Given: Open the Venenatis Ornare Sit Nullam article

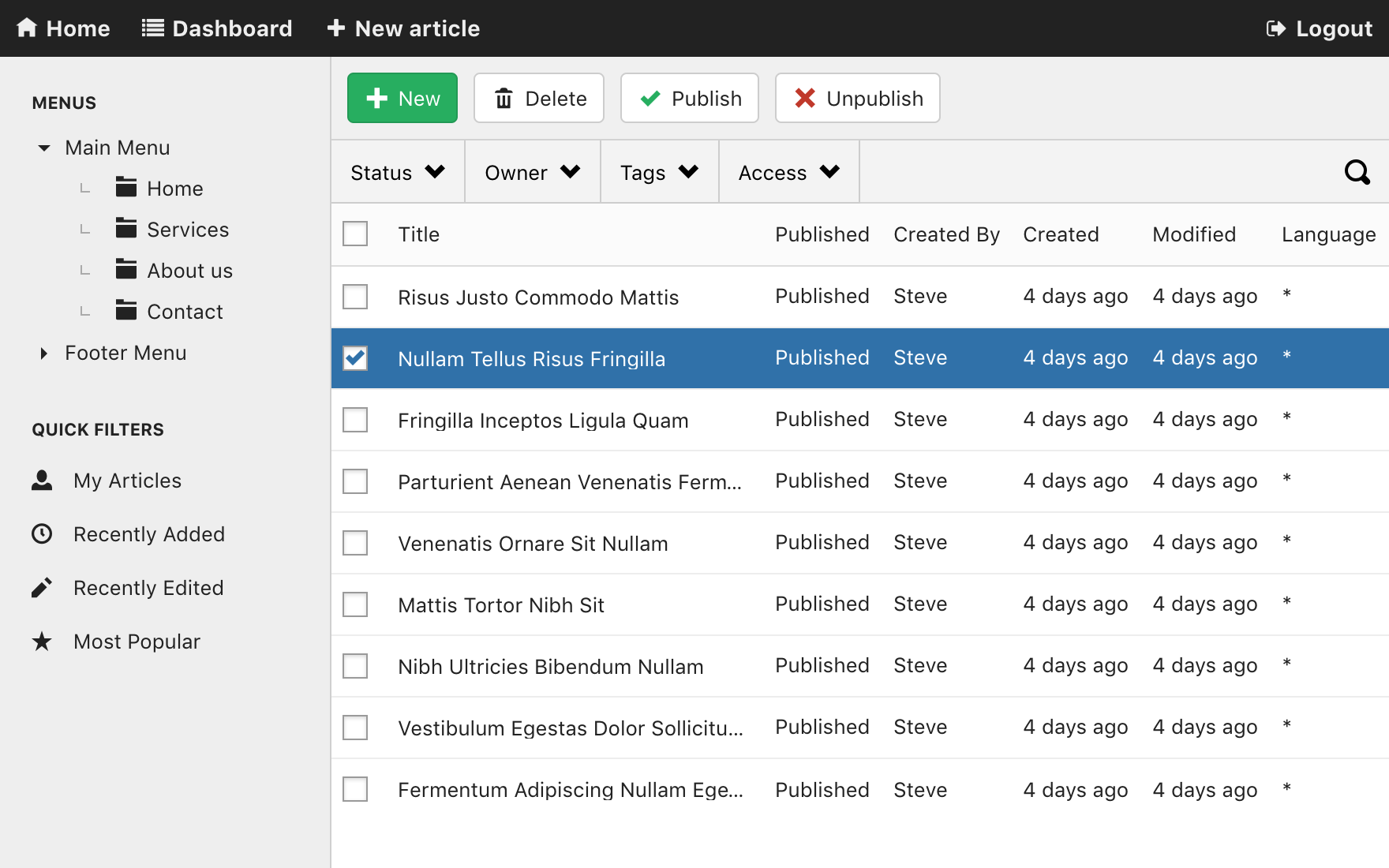Looking at the screenshot, I should pos(533,544).
